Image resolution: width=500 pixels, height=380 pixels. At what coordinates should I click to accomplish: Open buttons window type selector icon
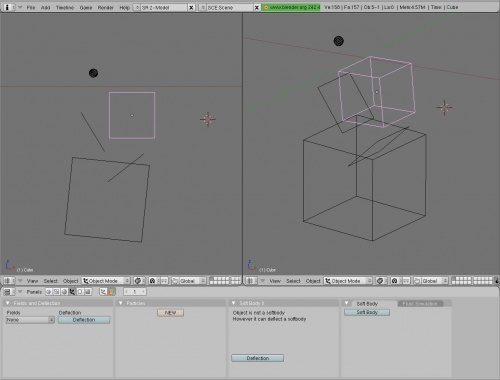(x=9, y=292)
